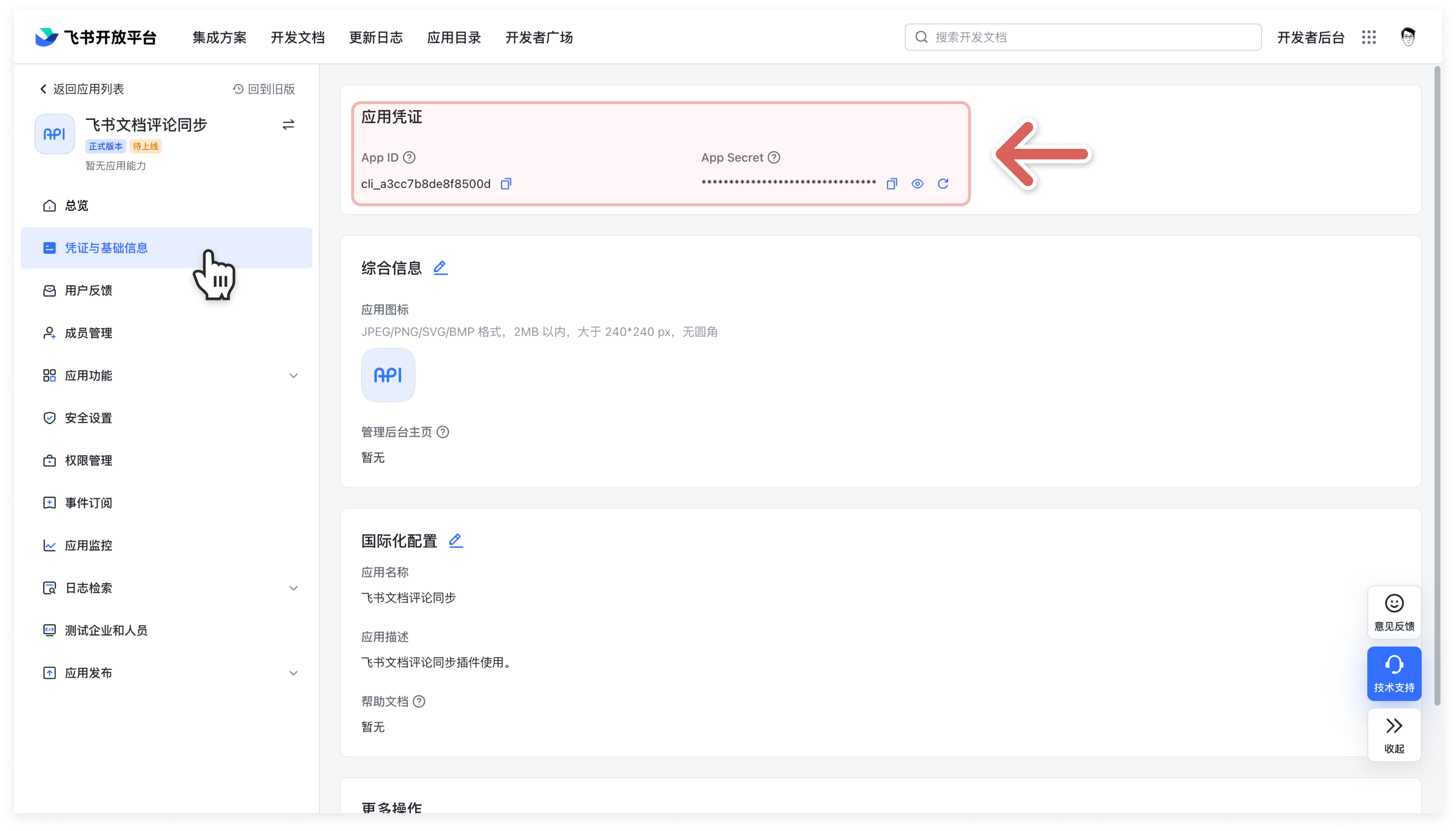Copy the App ID value
Viewport: 1456px width, 831px height.
point(506,184)
